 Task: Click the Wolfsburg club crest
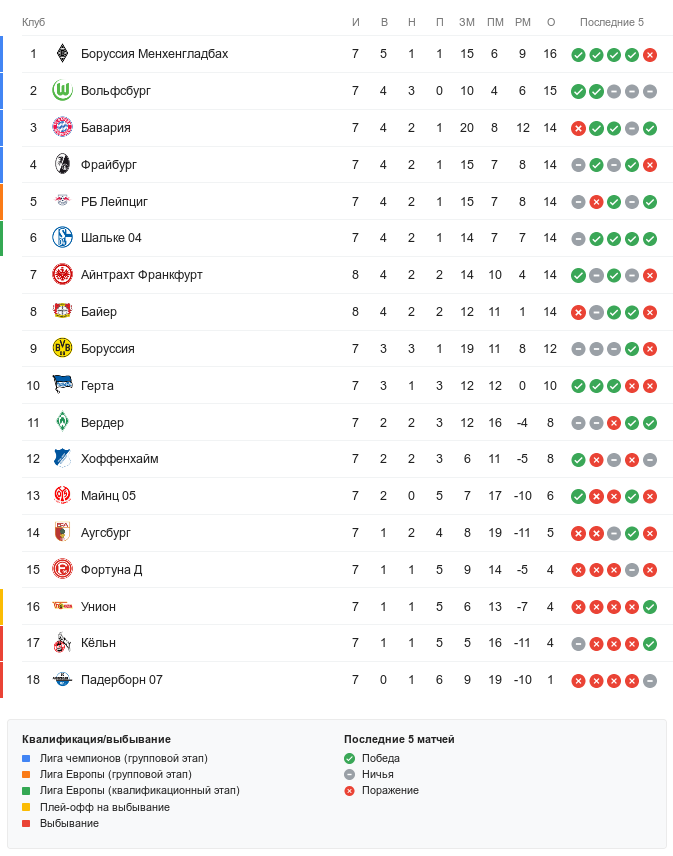pos(62,91)
